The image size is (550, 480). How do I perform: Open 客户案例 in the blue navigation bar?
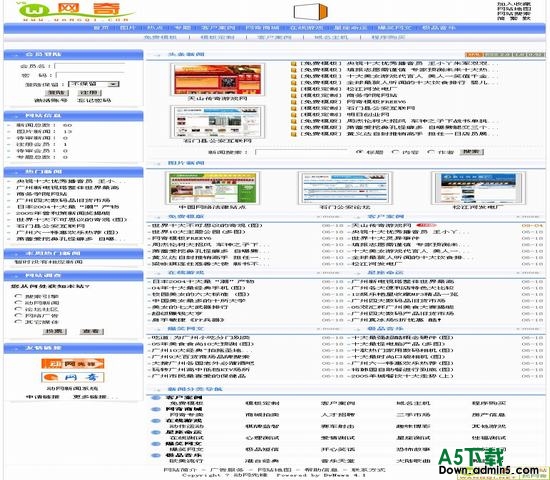tap(218, 28)
